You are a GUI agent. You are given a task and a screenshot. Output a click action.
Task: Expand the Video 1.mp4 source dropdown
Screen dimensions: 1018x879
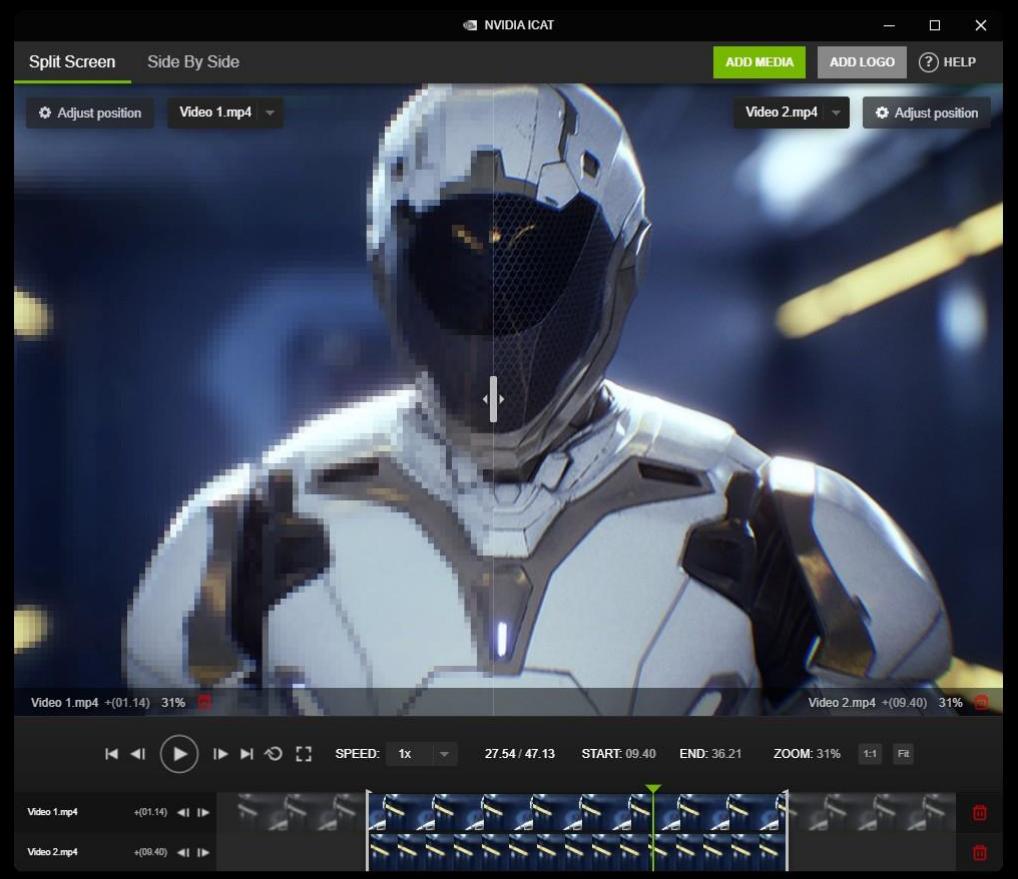225,113
